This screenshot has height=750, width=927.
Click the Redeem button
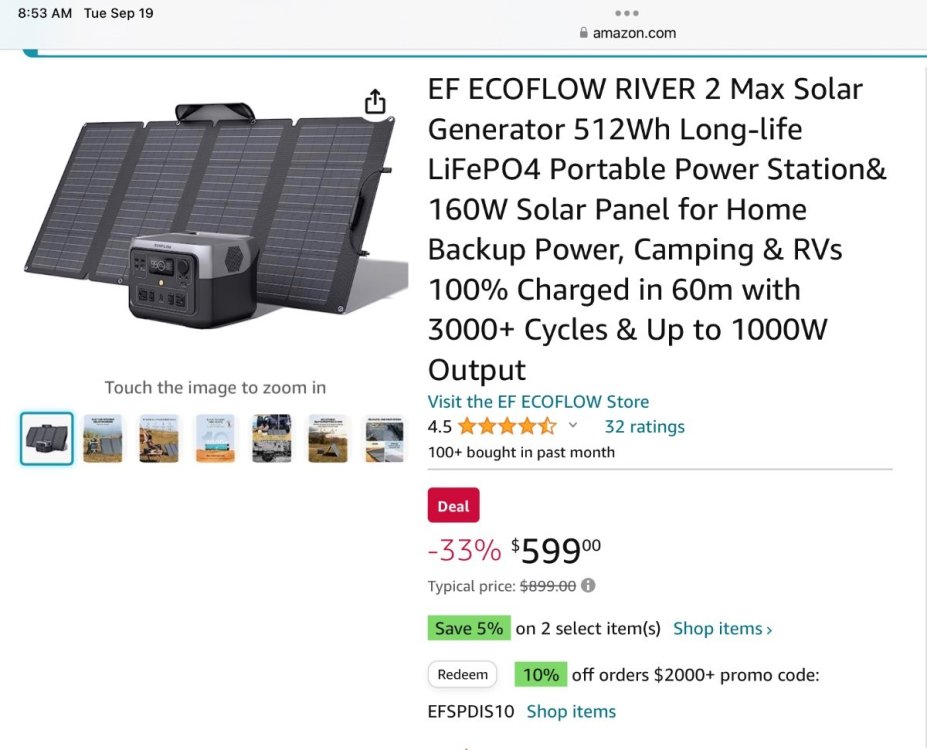point(463,675)
